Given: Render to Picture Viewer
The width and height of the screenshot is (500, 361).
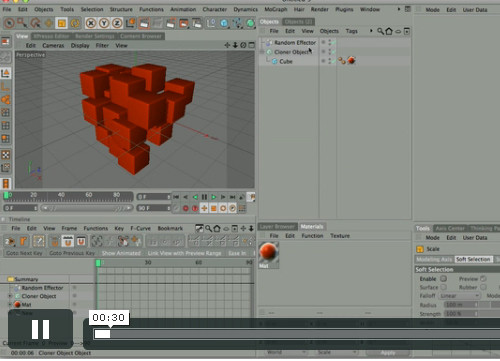Looking at the screenshot, I should click(184, 23).
